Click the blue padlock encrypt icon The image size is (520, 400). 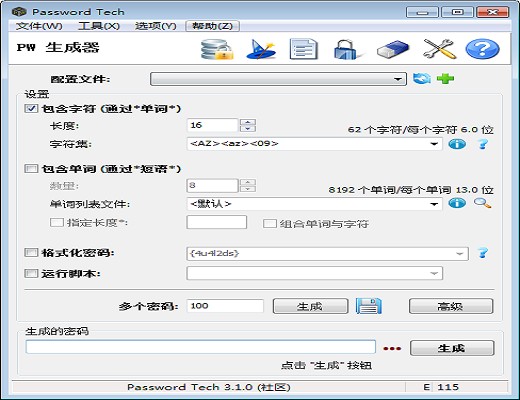click(346, 49)
